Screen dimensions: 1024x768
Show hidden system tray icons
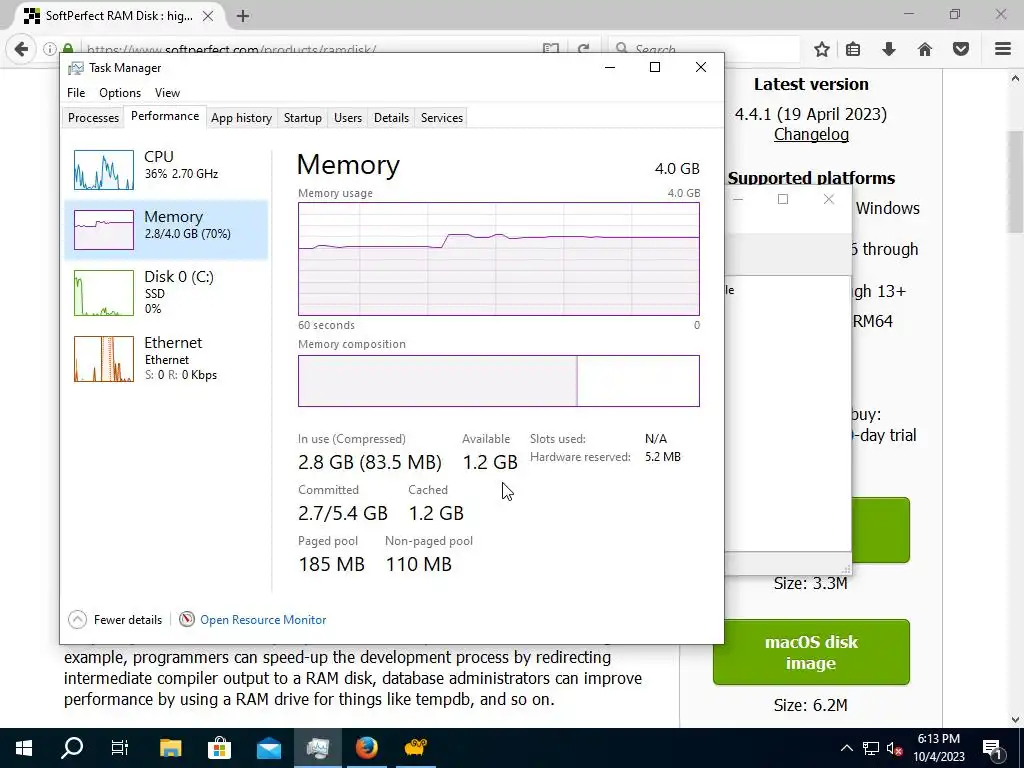pos(846,748)
